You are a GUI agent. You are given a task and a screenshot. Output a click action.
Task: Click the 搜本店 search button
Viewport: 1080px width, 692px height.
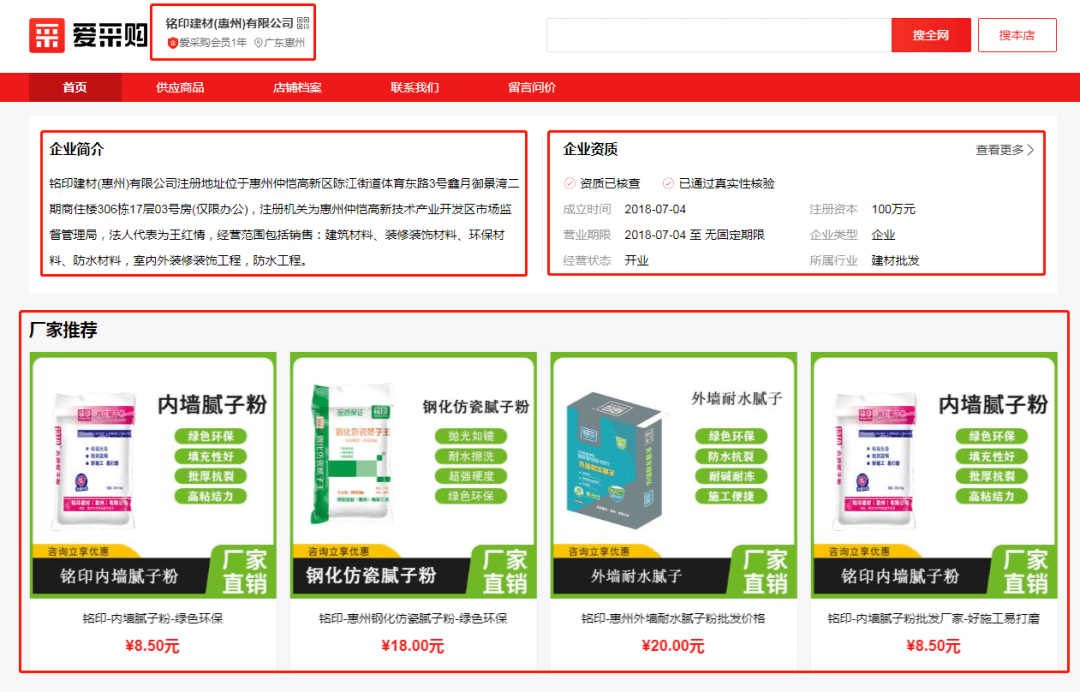pos(1017,35)
